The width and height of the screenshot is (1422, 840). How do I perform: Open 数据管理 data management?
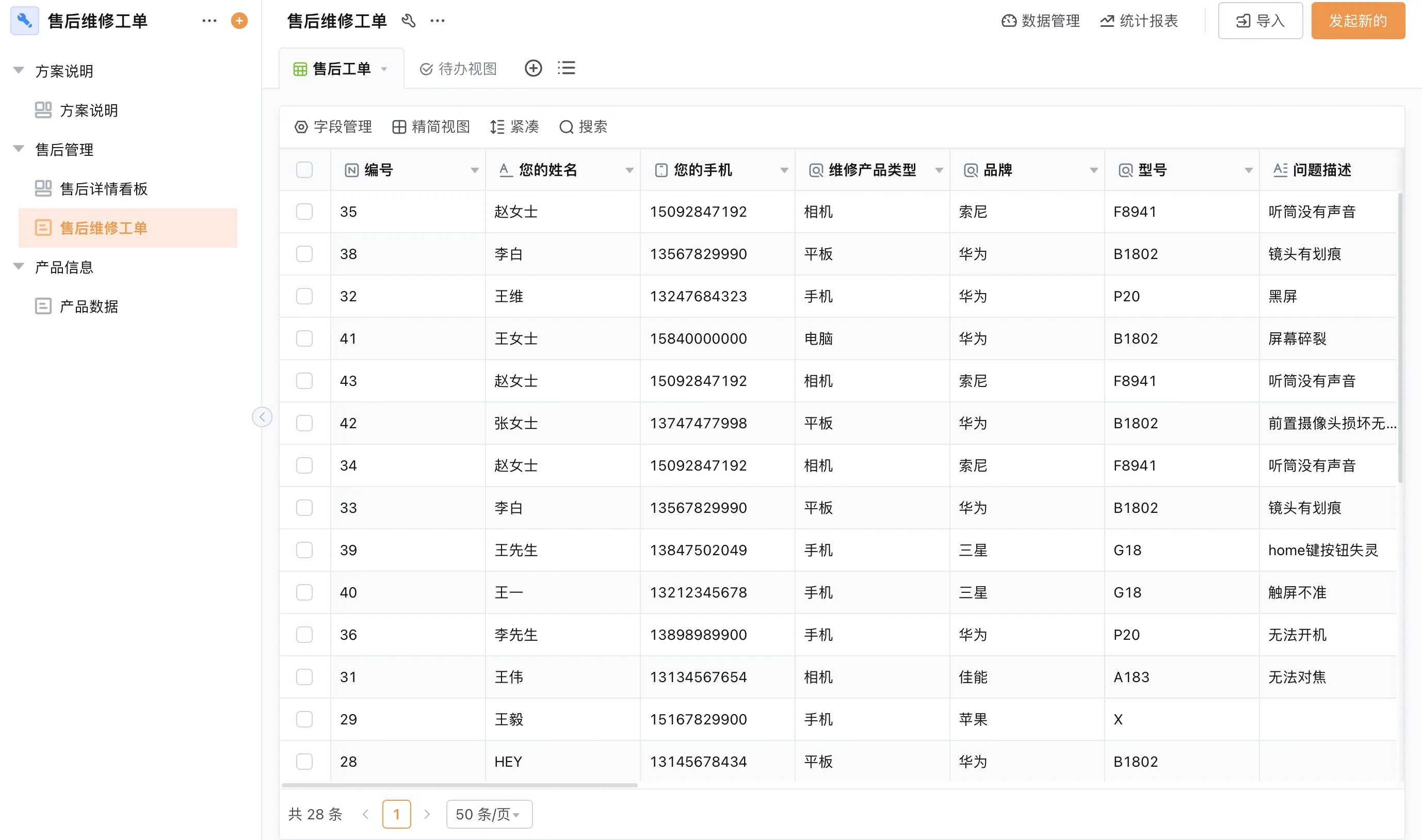tap(1040, 21)
